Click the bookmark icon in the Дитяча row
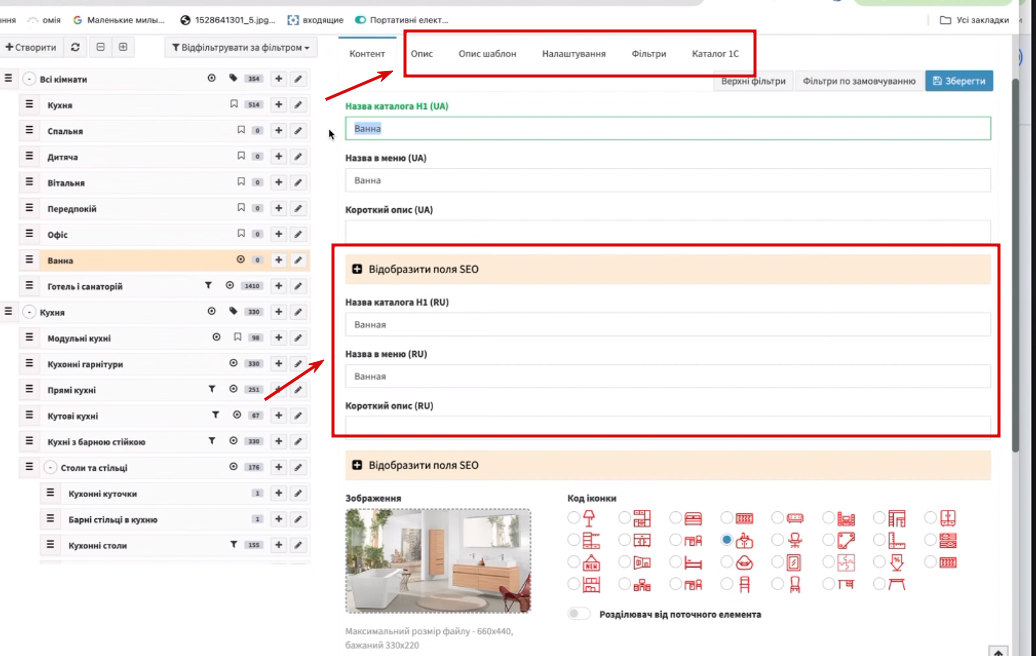The image size is (1036, 656). click(x=241, y=157)
